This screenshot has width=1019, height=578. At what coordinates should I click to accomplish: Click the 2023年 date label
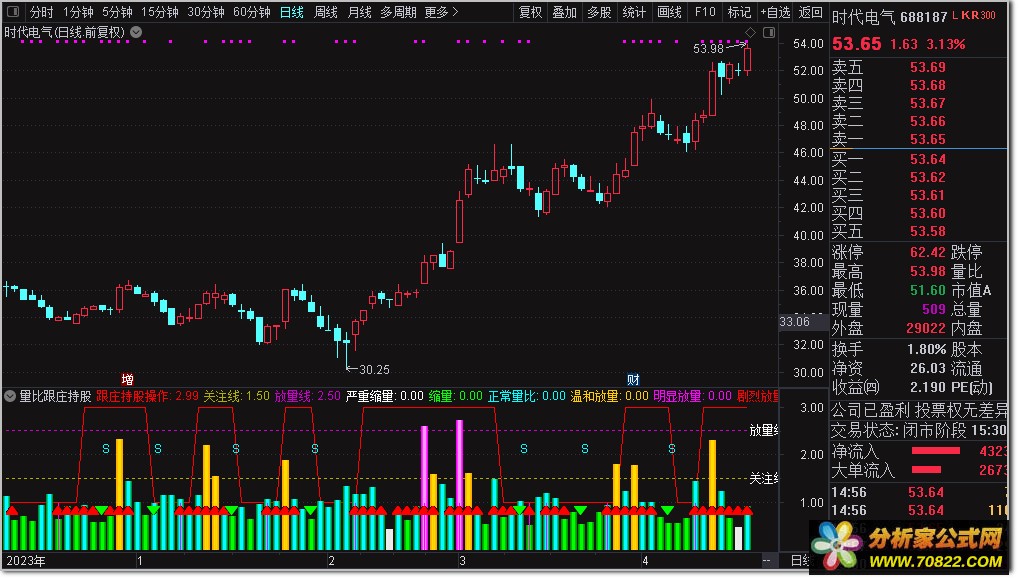point(26,560)
